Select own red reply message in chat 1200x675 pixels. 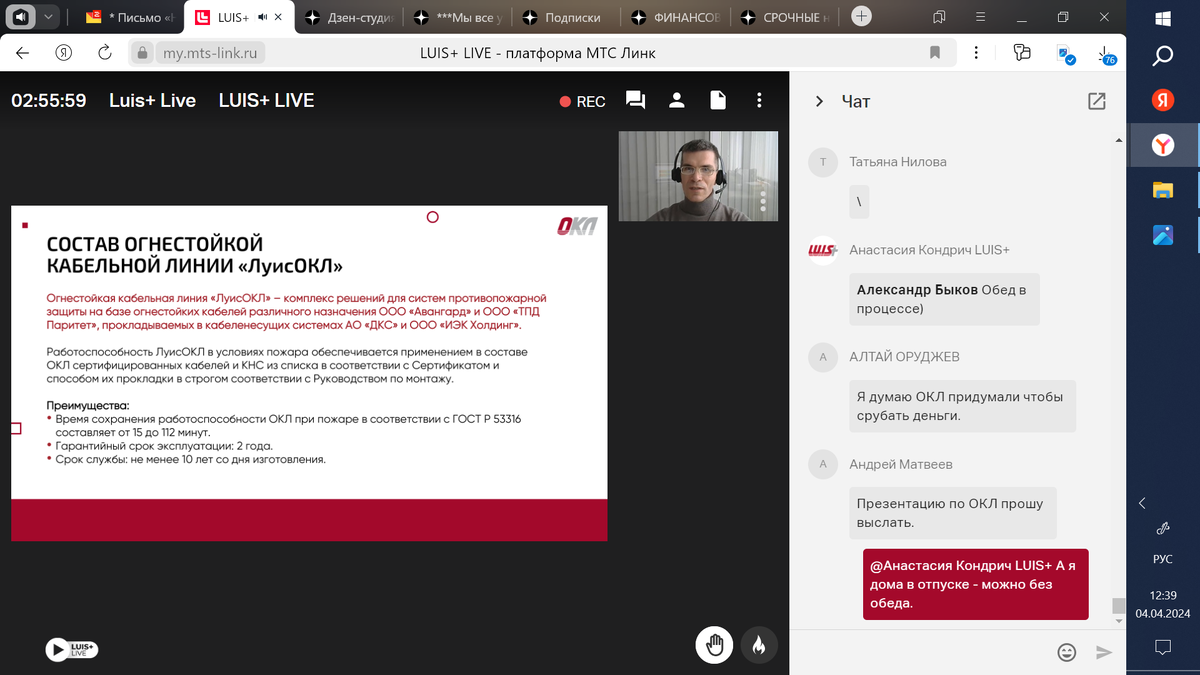pyautogui.click(x=976, y=584)
